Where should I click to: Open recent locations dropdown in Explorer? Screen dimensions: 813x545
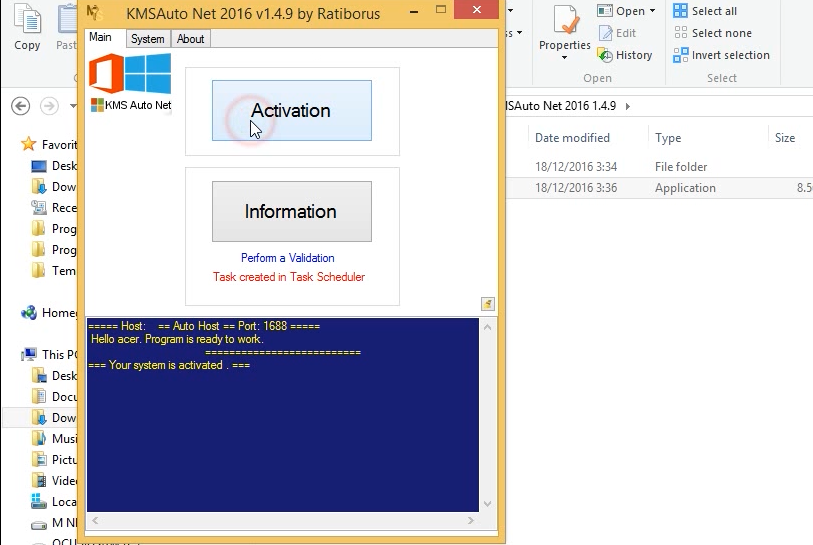pos(73,106)
